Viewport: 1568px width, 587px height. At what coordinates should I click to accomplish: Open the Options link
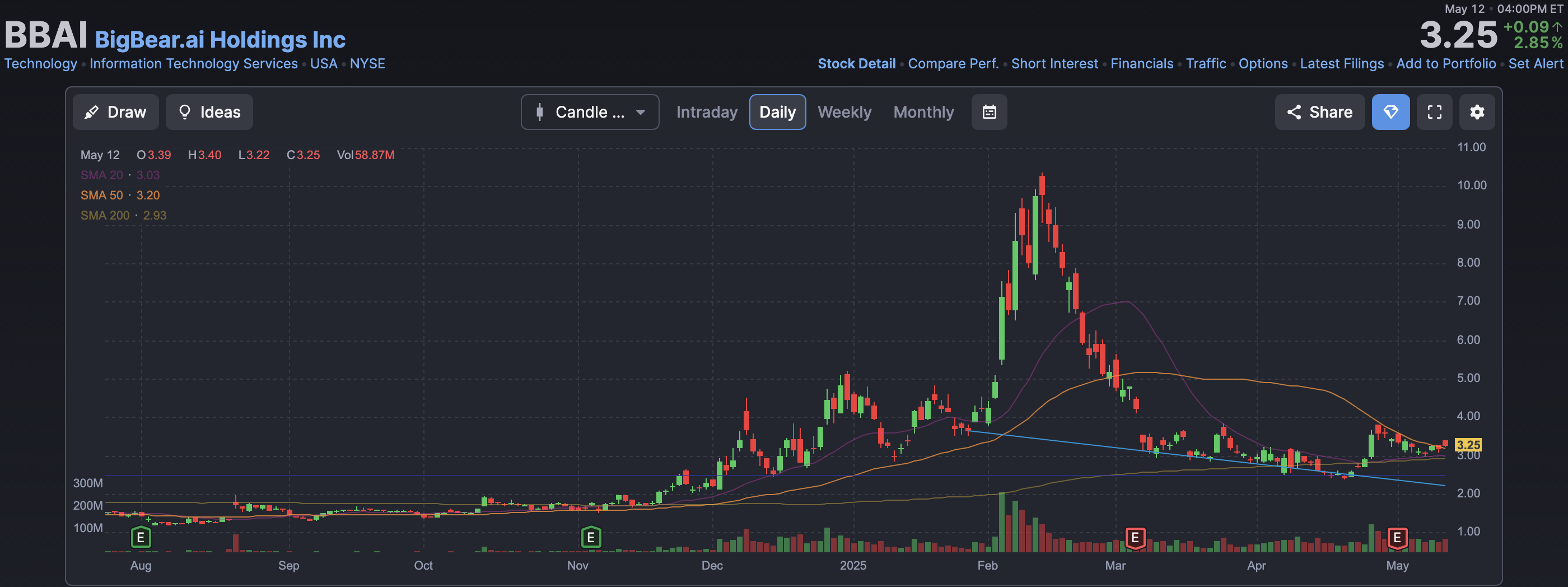pos(1263,63)
